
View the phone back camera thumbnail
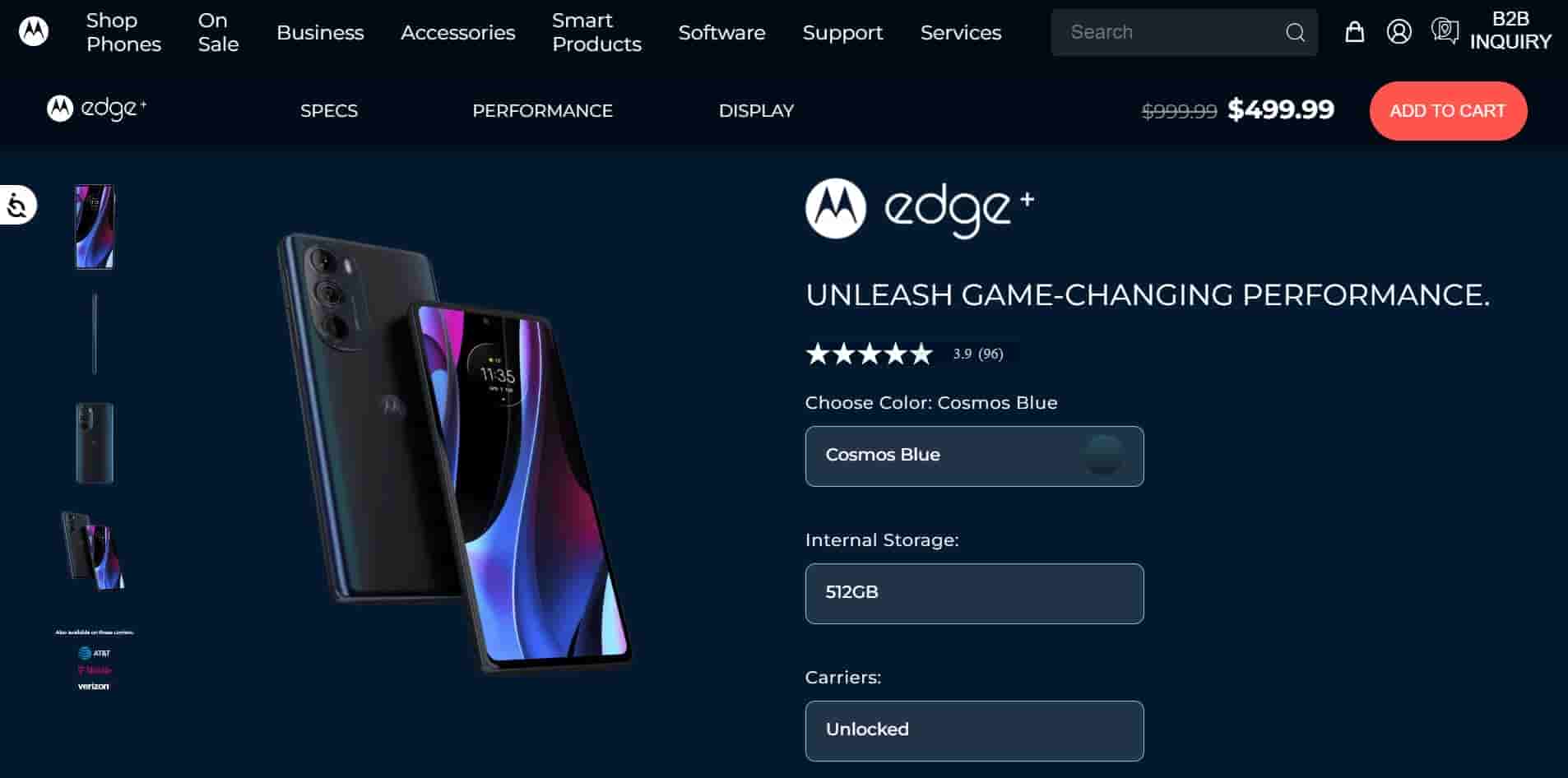[x=95, y=442]
